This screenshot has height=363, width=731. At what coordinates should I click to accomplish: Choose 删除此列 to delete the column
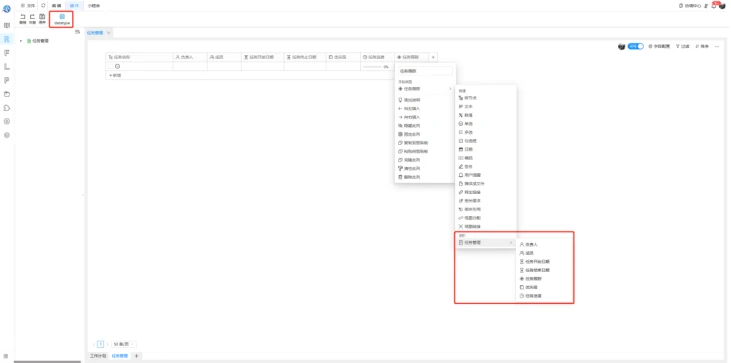coord(409,177)
